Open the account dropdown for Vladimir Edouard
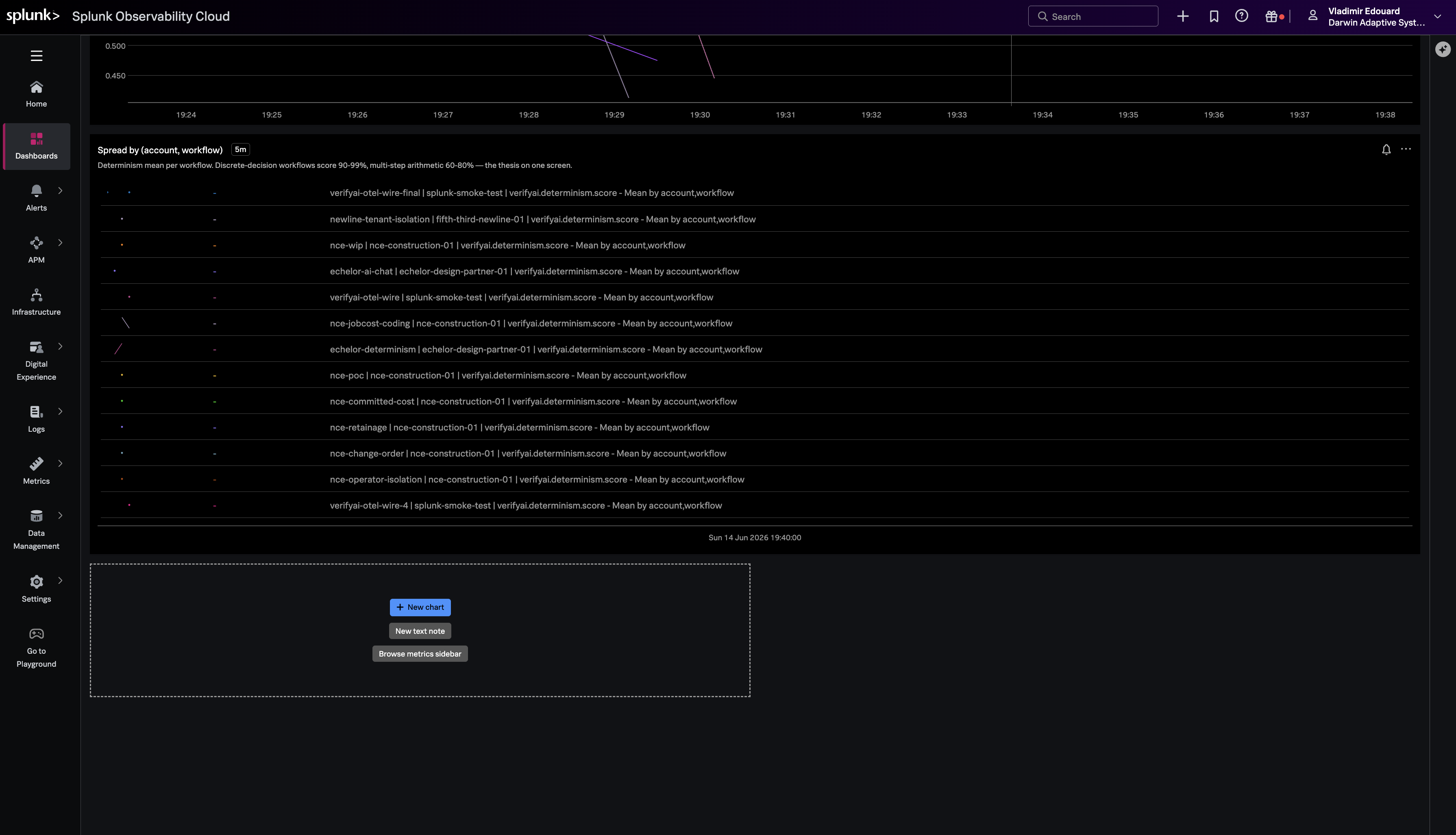 point(1437,17)
